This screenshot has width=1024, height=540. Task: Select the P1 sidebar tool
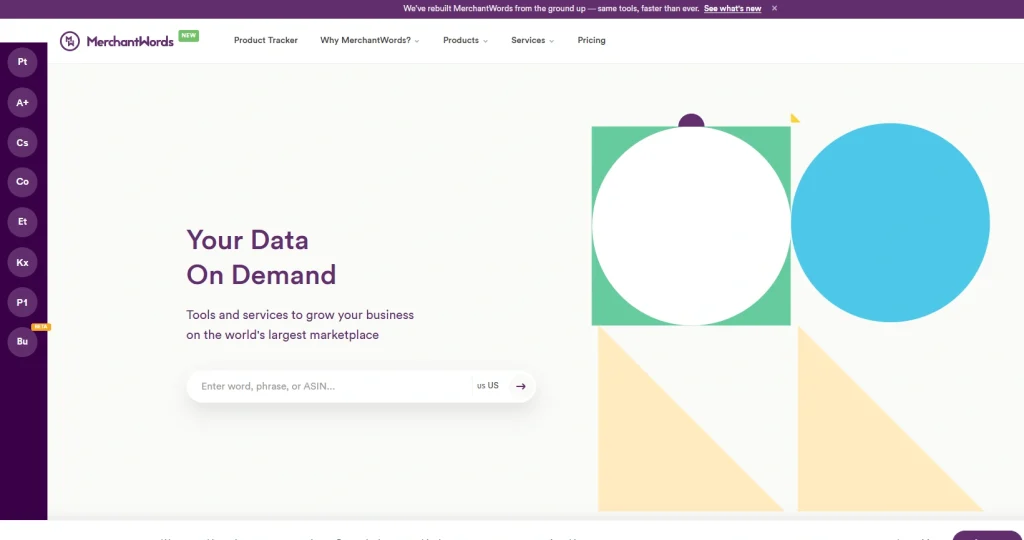(x=22, y=302)
